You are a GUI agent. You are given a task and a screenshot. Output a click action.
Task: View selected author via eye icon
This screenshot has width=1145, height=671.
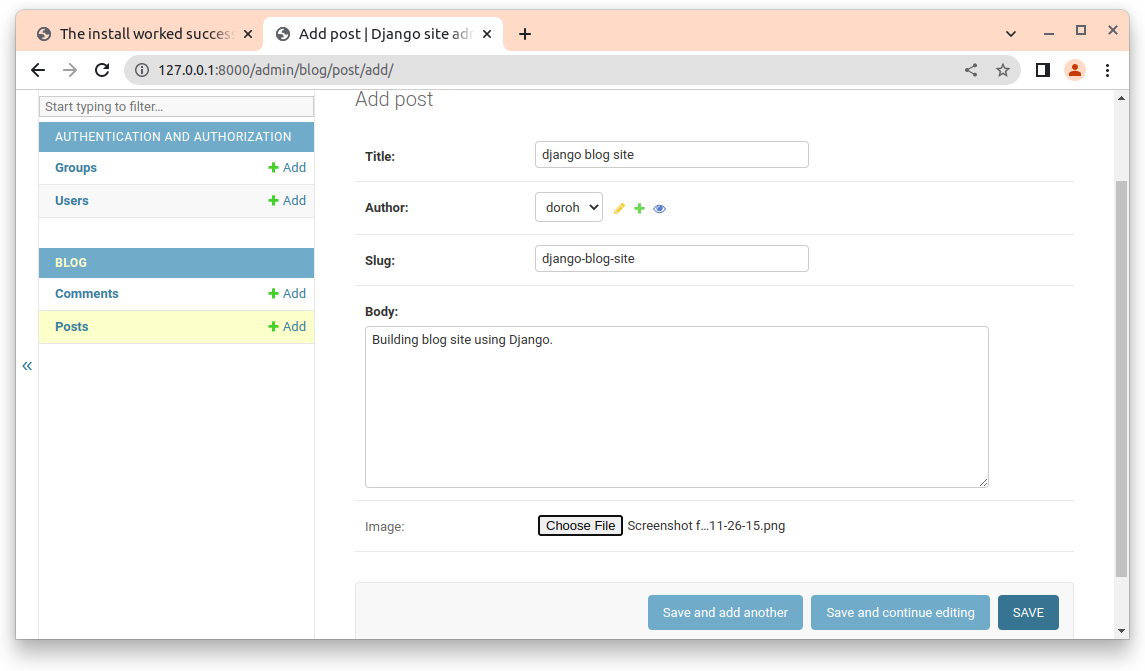click(x=659, y=209)
